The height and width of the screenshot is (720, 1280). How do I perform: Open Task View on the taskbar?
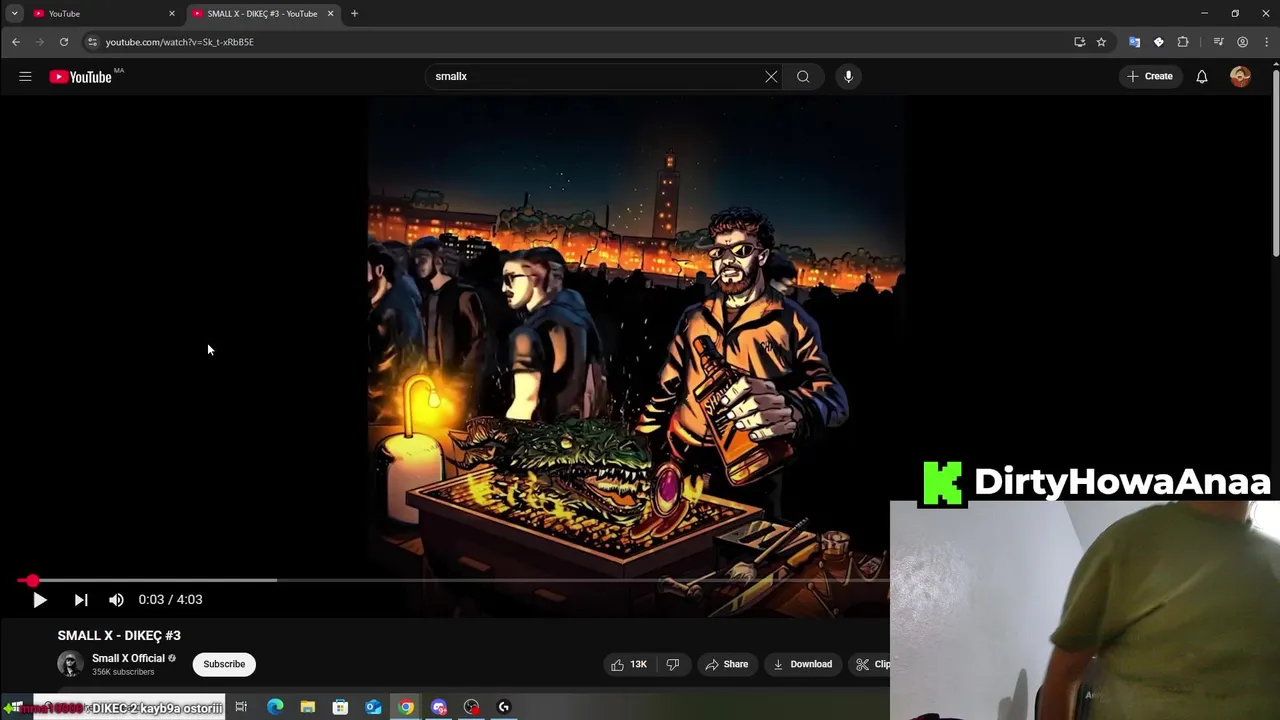point(241,707)
